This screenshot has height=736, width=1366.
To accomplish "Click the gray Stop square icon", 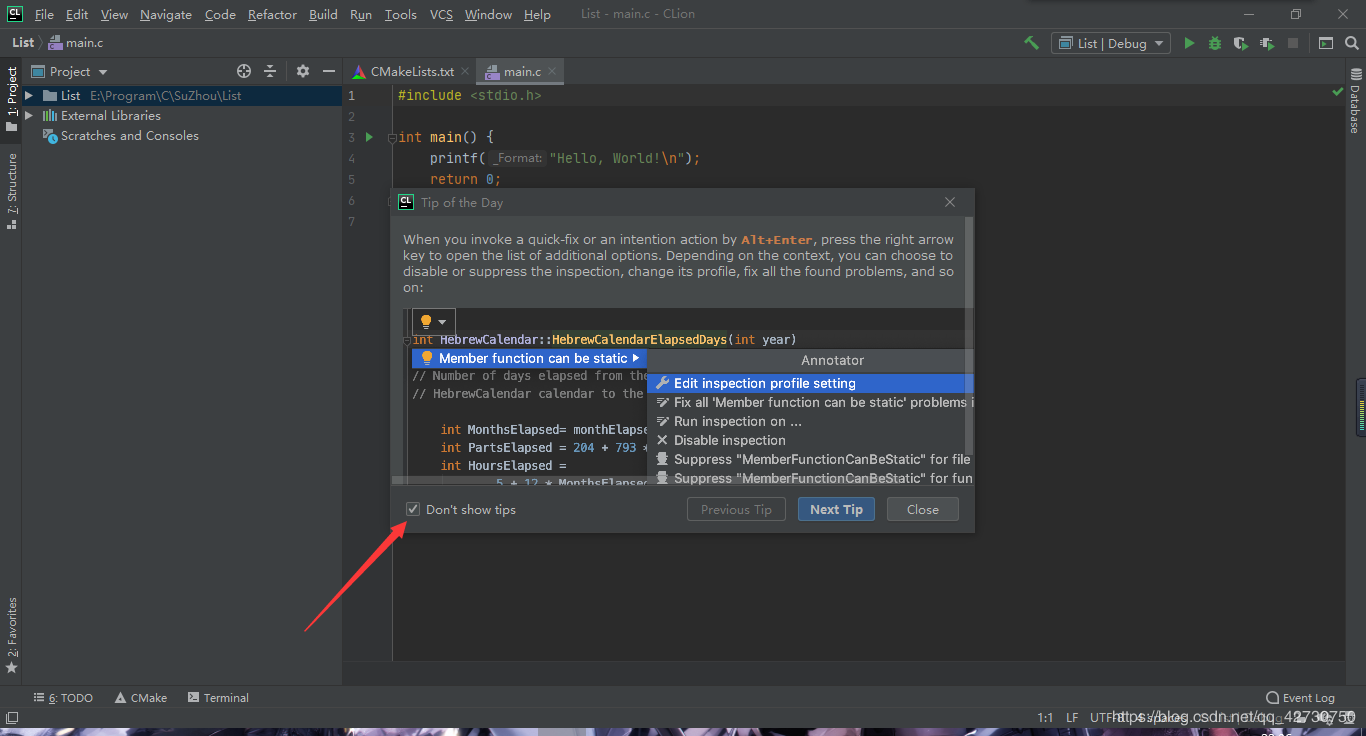I will click(1293, 43).
